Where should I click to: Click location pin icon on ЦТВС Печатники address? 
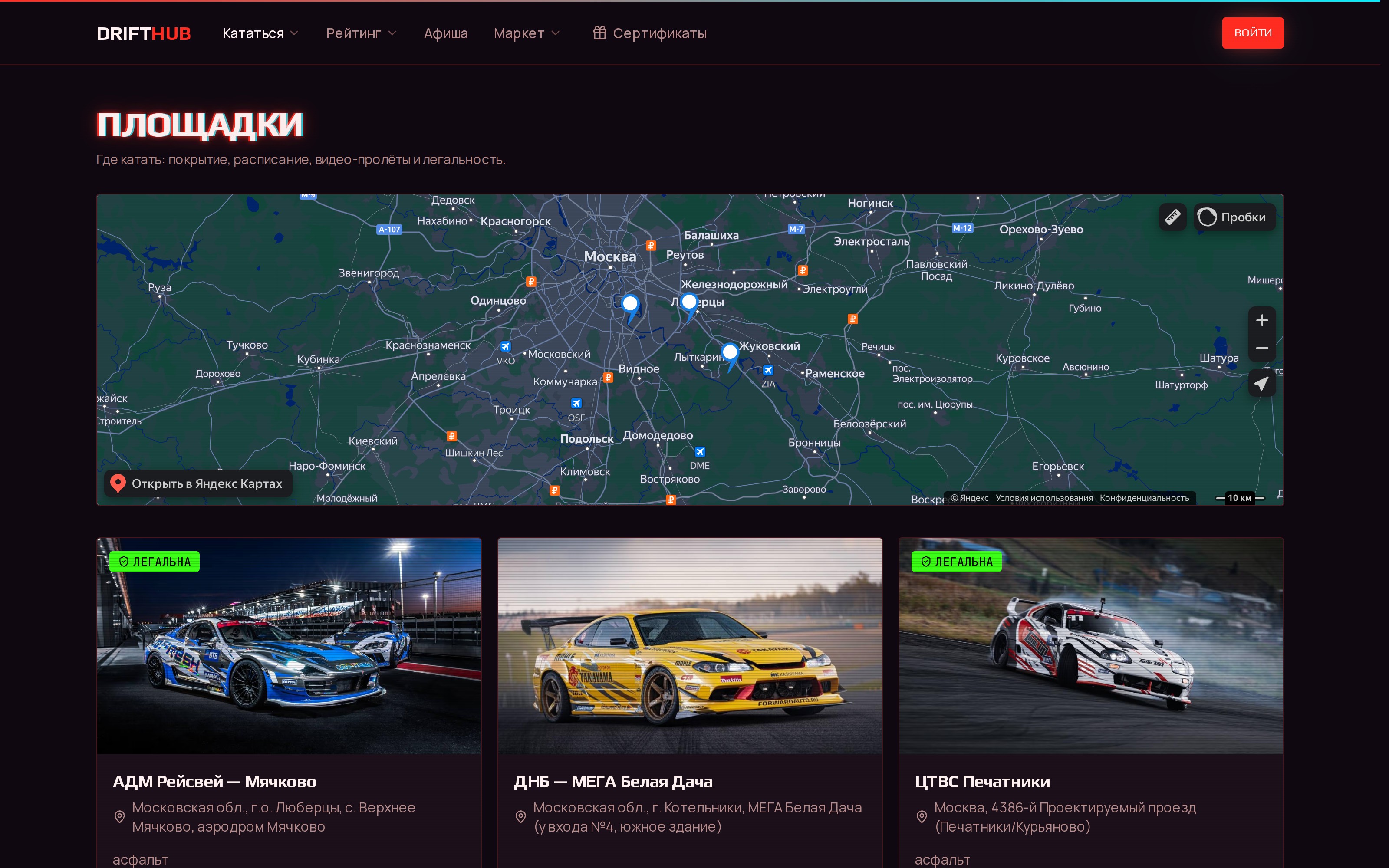(921, 816)
